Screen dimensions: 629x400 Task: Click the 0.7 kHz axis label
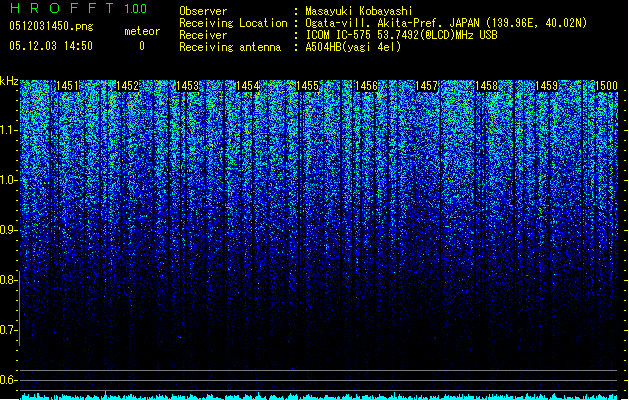pyautogui.click(x=9, y=330)
